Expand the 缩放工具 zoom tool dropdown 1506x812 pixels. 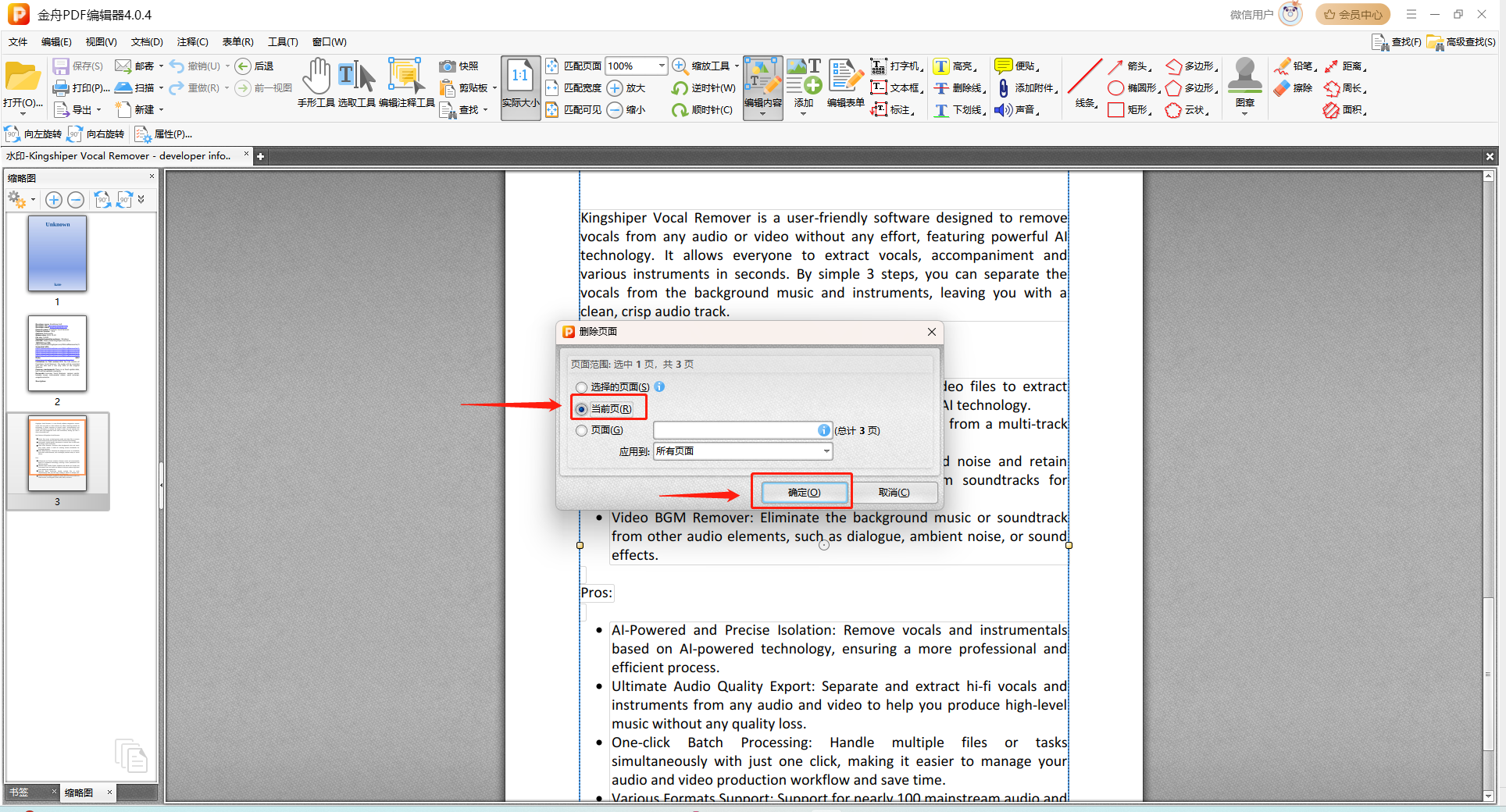[x=737, y=66]
